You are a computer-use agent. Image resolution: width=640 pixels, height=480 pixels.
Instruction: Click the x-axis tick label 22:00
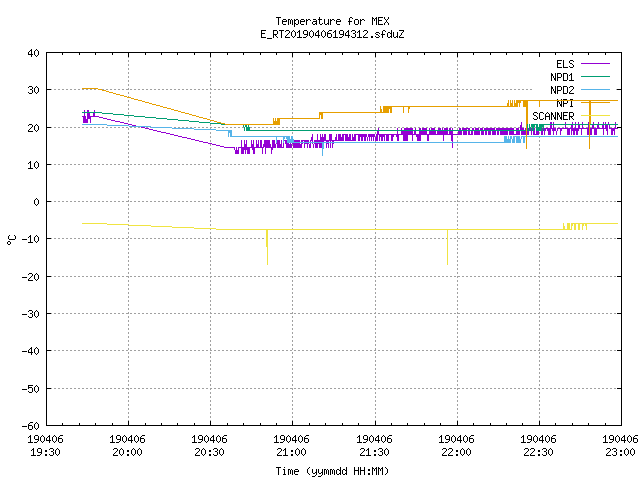(456, 452)
